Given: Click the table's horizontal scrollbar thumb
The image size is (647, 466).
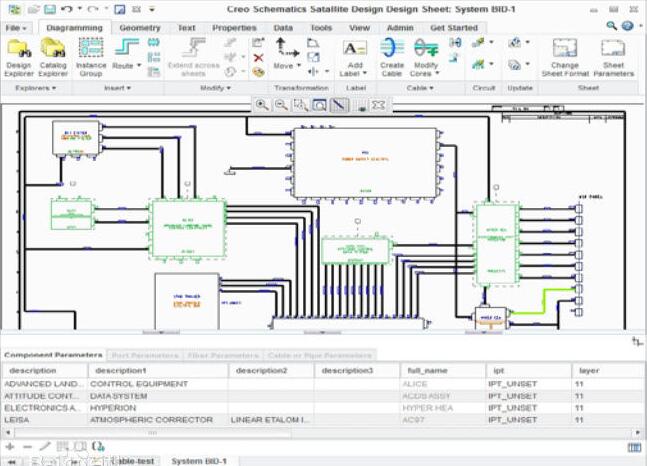Looking at the screenshot, I should point(153,433).
